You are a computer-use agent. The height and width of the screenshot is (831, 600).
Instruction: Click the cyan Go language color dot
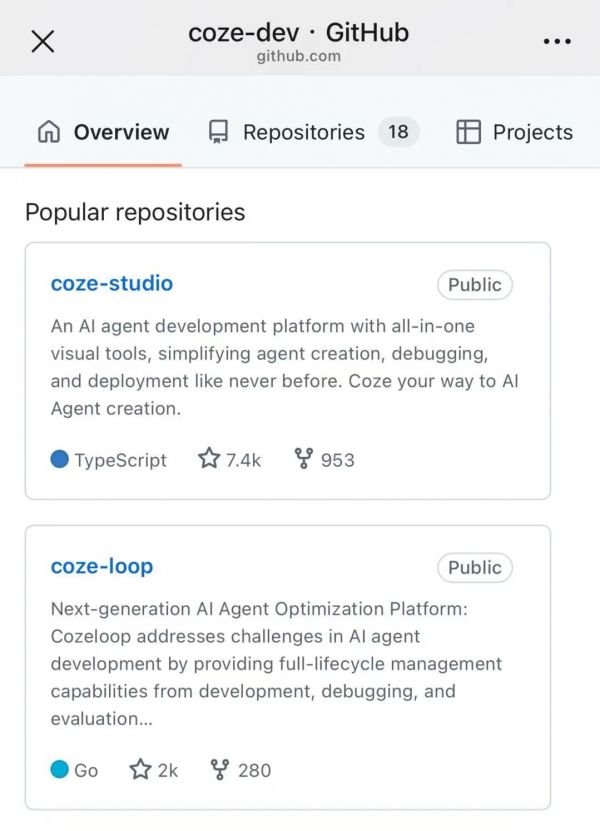coord(60,770)
